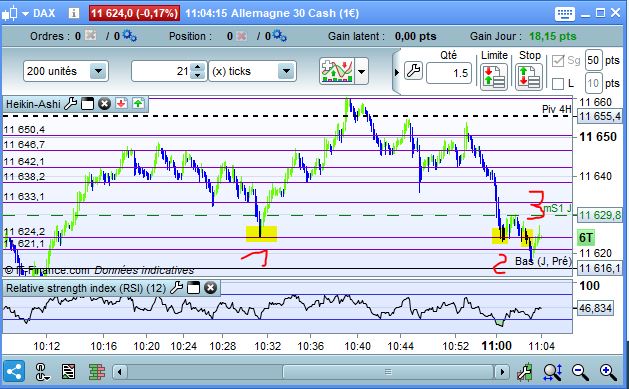The width and height of the screenshot is (629, 389).
Task: Click the 11 655,4 Piv 4H price label
Action: coord(600,116)
